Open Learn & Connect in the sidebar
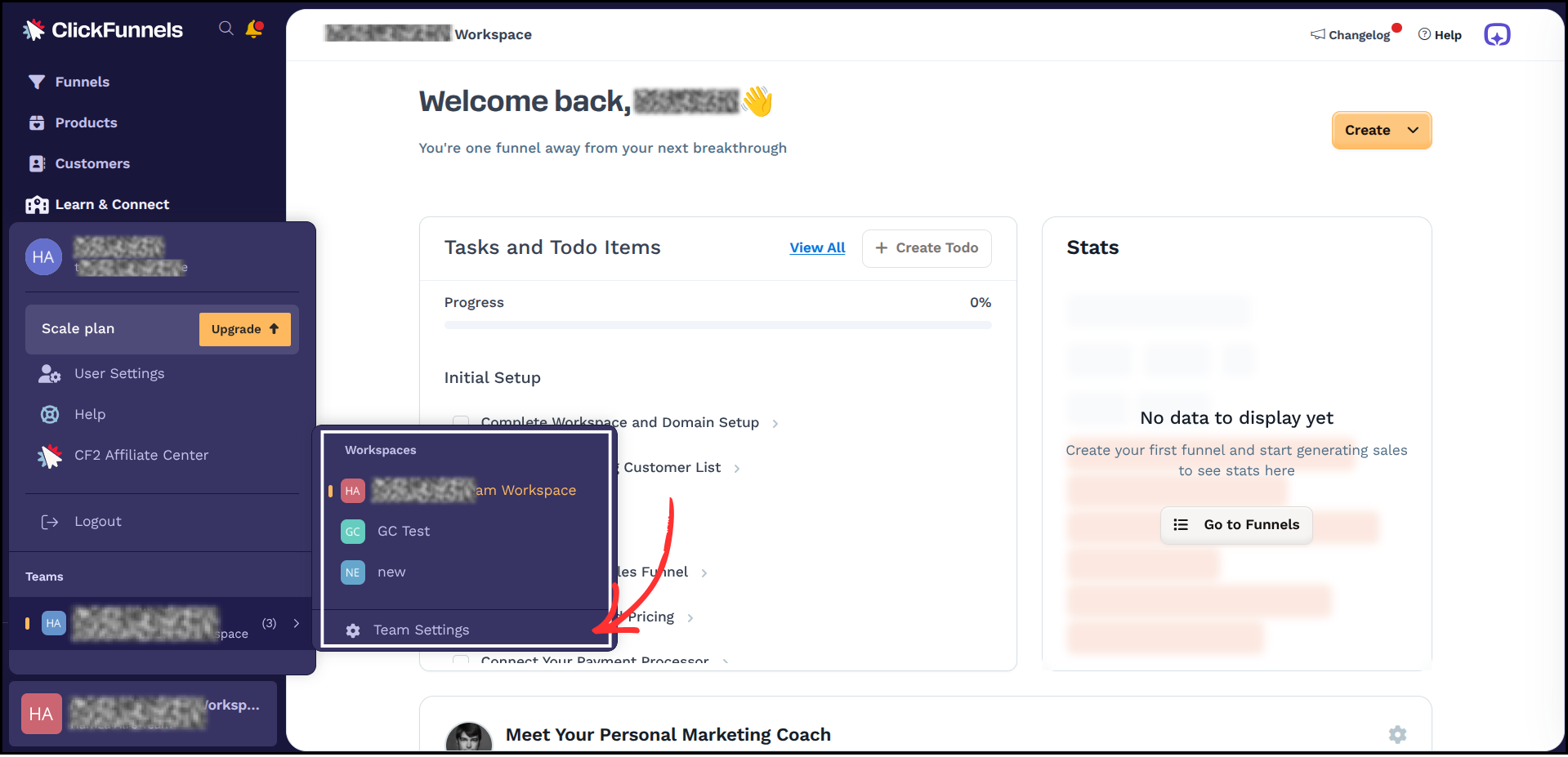 coord(36,204)
